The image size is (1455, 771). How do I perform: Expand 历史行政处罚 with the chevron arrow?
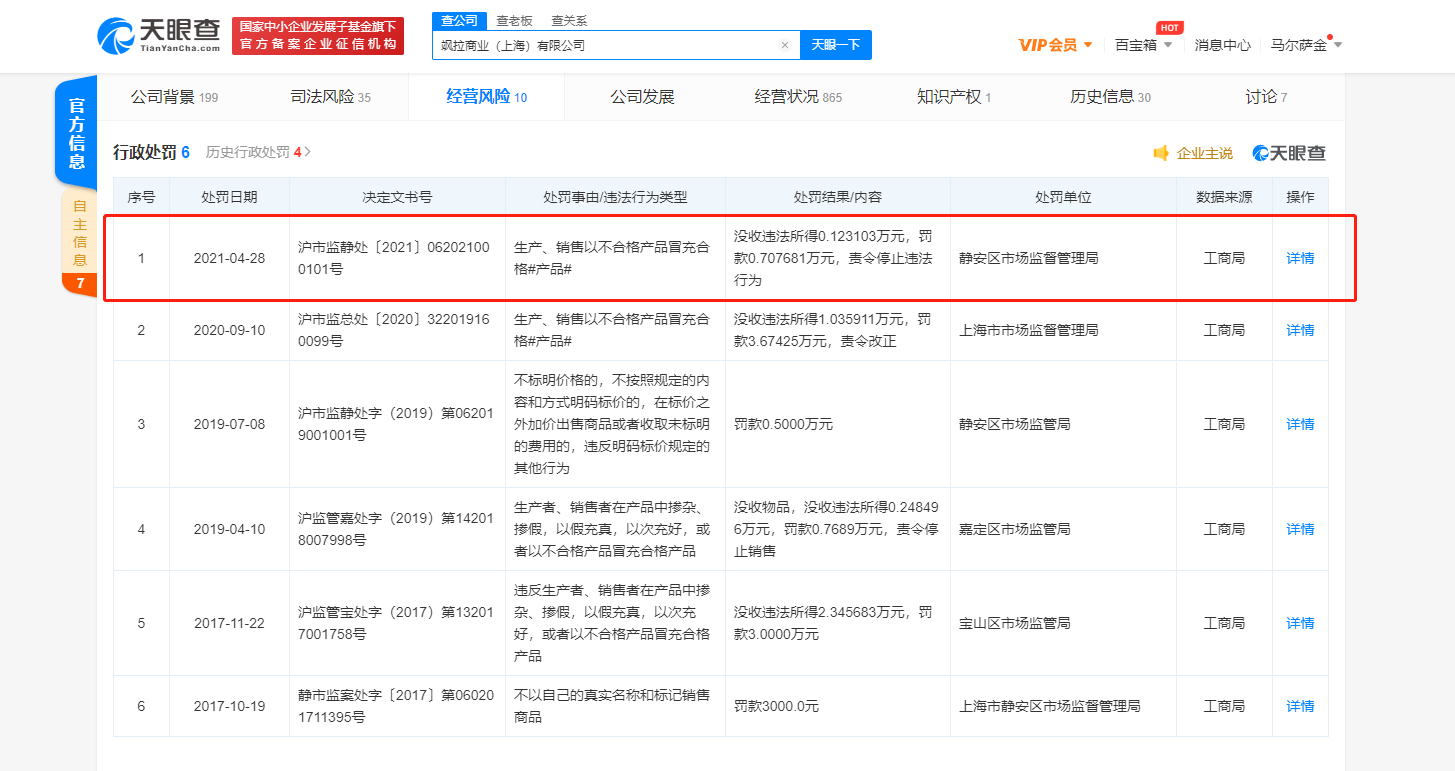(308, 152)
